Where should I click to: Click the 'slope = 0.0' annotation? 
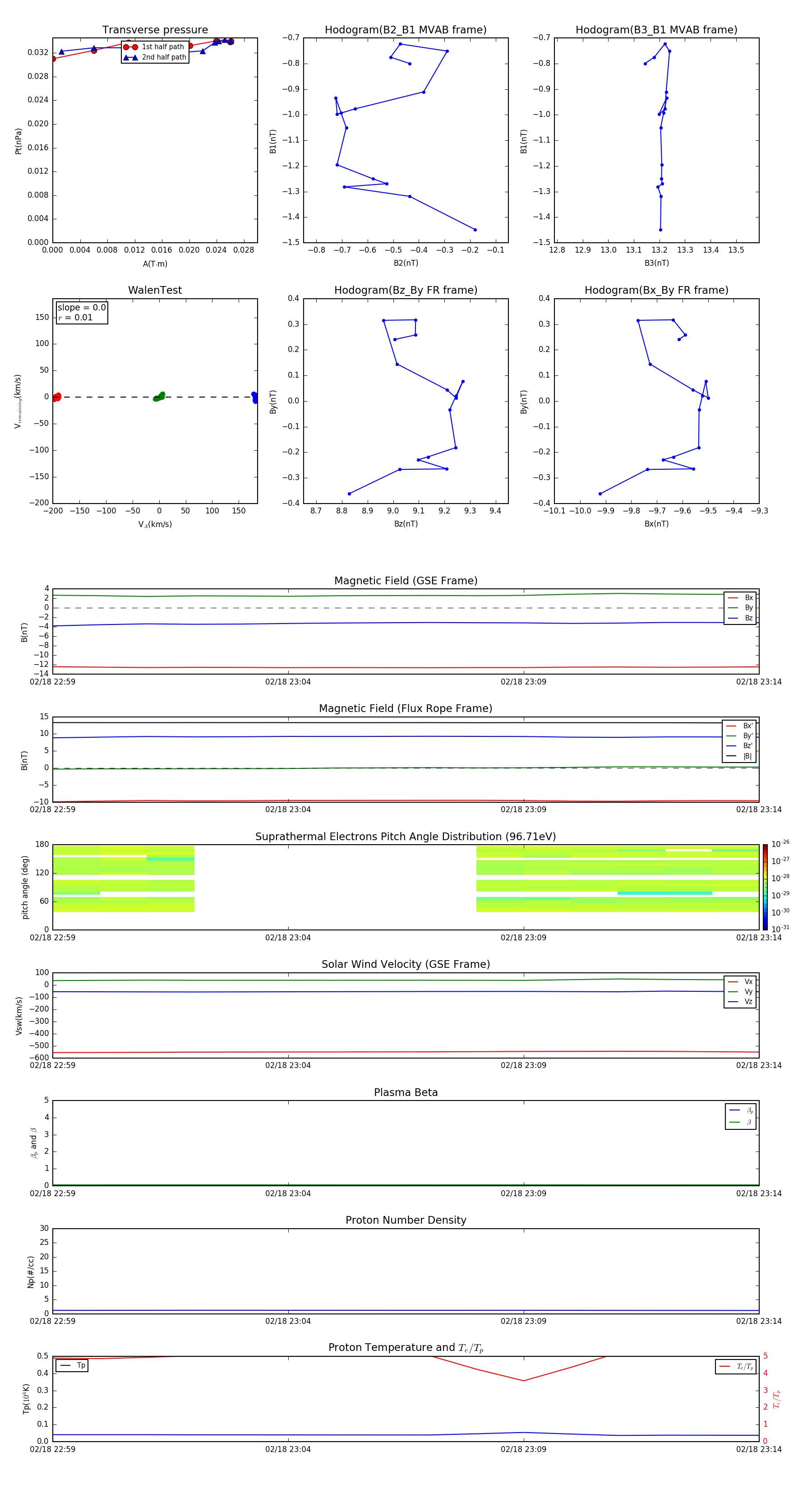[x=82, y=308]
